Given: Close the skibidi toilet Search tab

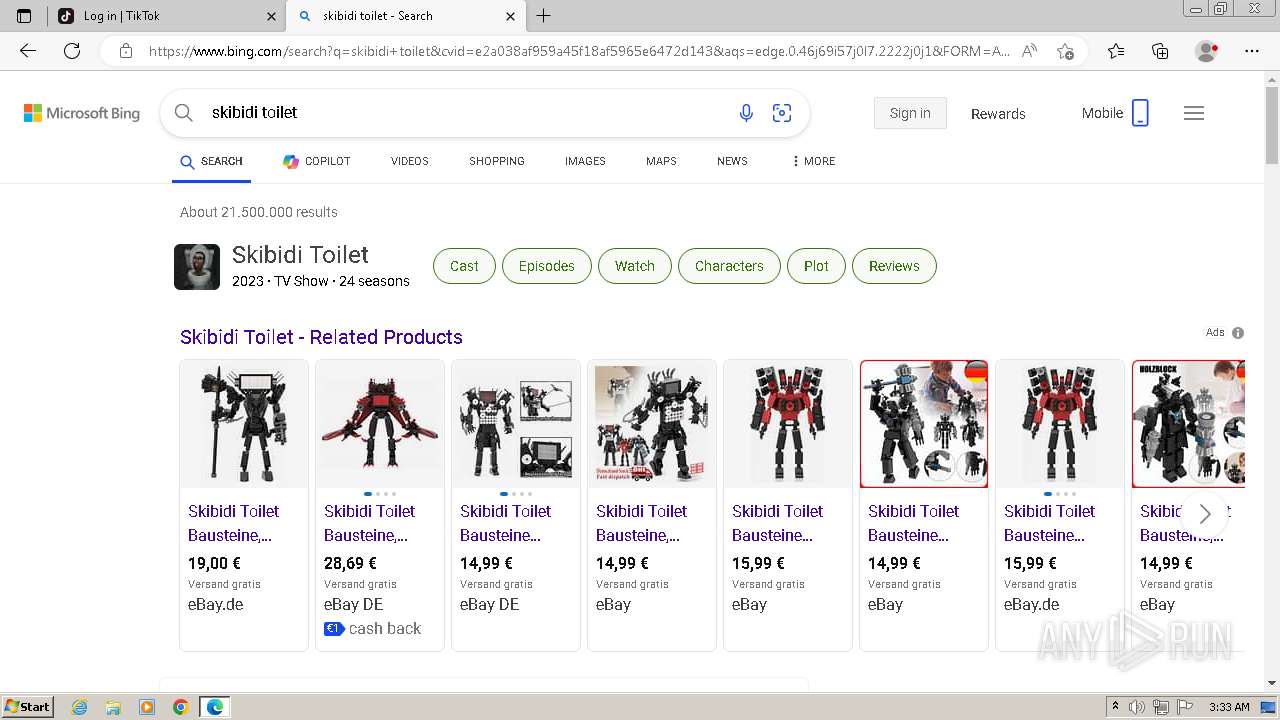Looking at the screenshot, I should click(x=510, y=16).
